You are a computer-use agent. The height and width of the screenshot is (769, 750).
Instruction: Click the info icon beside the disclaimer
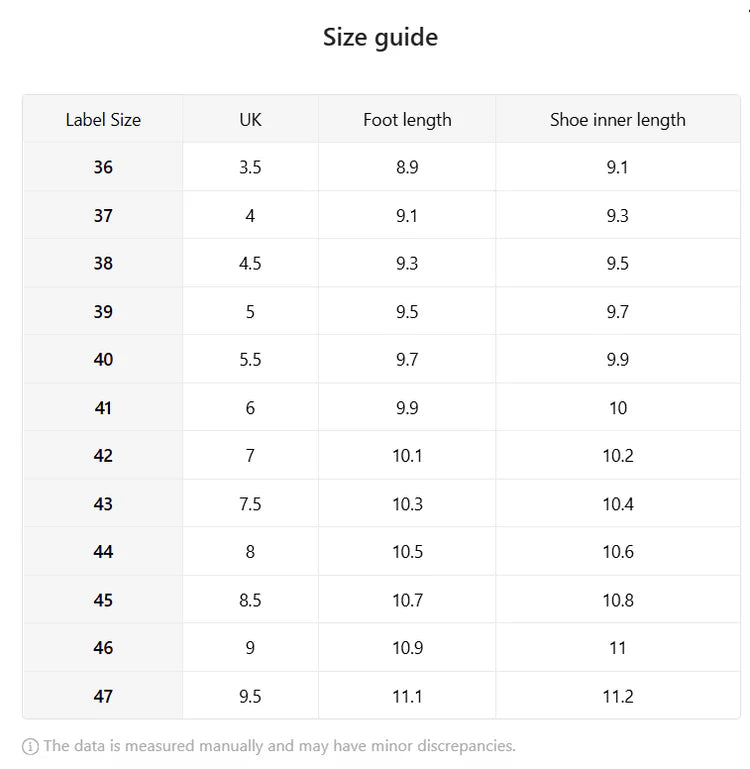[x=30, y=746]
